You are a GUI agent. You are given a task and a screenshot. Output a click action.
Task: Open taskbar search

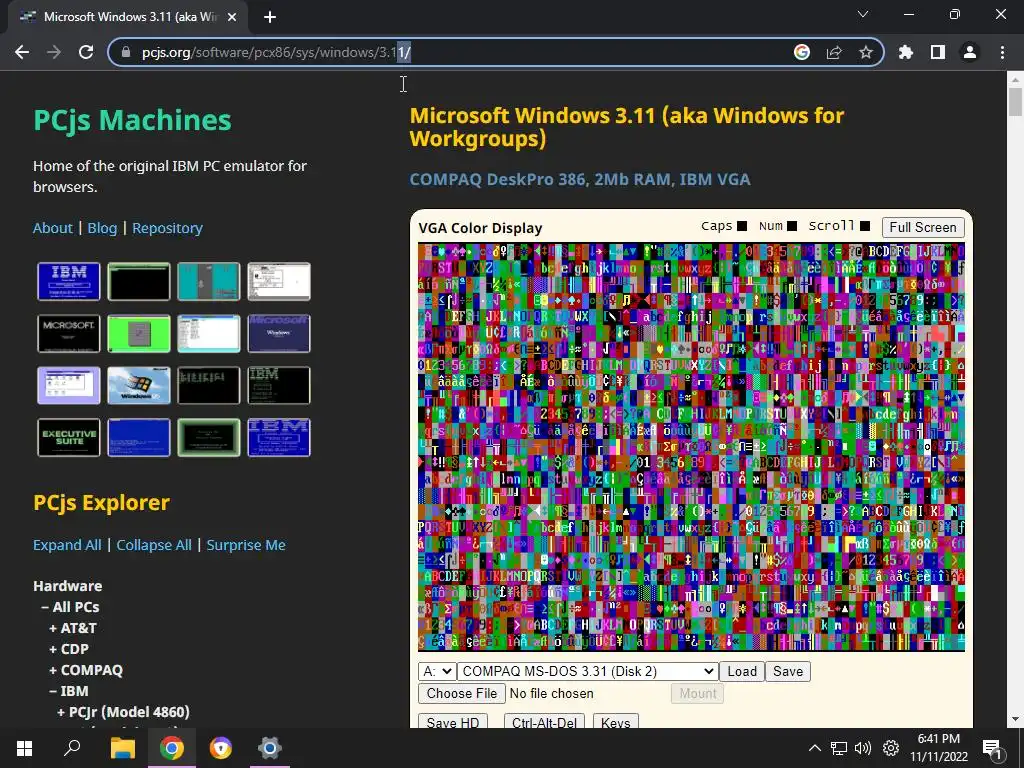pyautogui.click(x=72, y=748)
